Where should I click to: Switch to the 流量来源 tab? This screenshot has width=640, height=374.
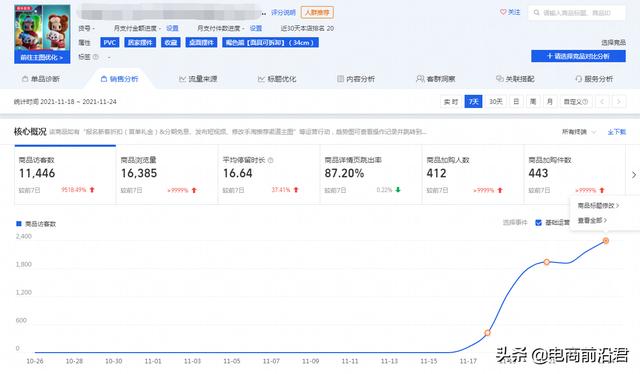click(x=198, y=79)
